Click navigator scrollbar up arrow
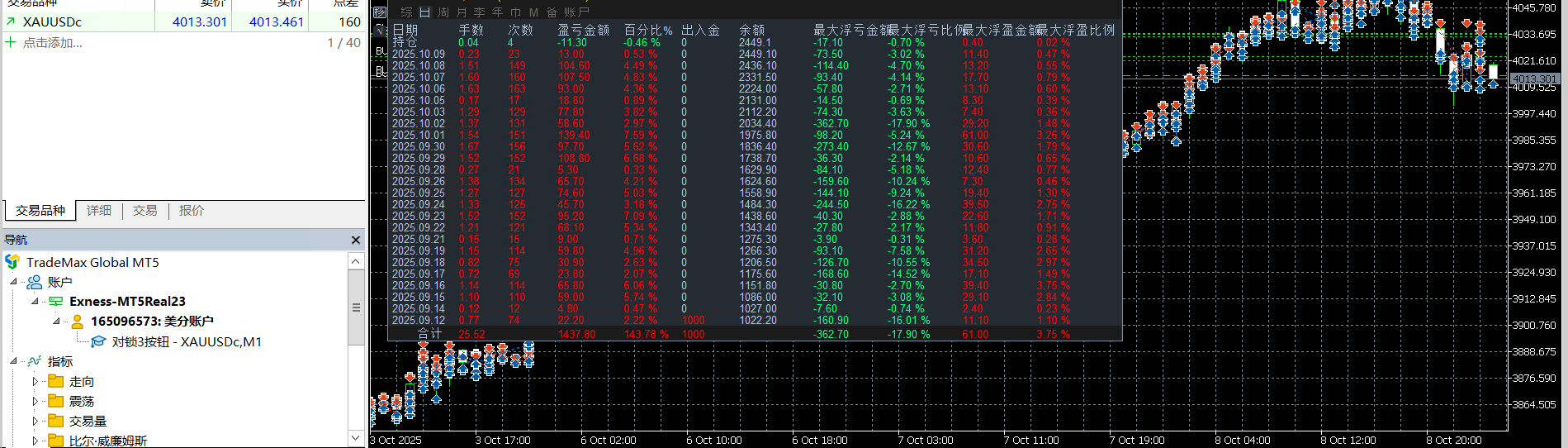This screenshot has width=1568, height=448. pyautogui.click(x=356, y=261)
